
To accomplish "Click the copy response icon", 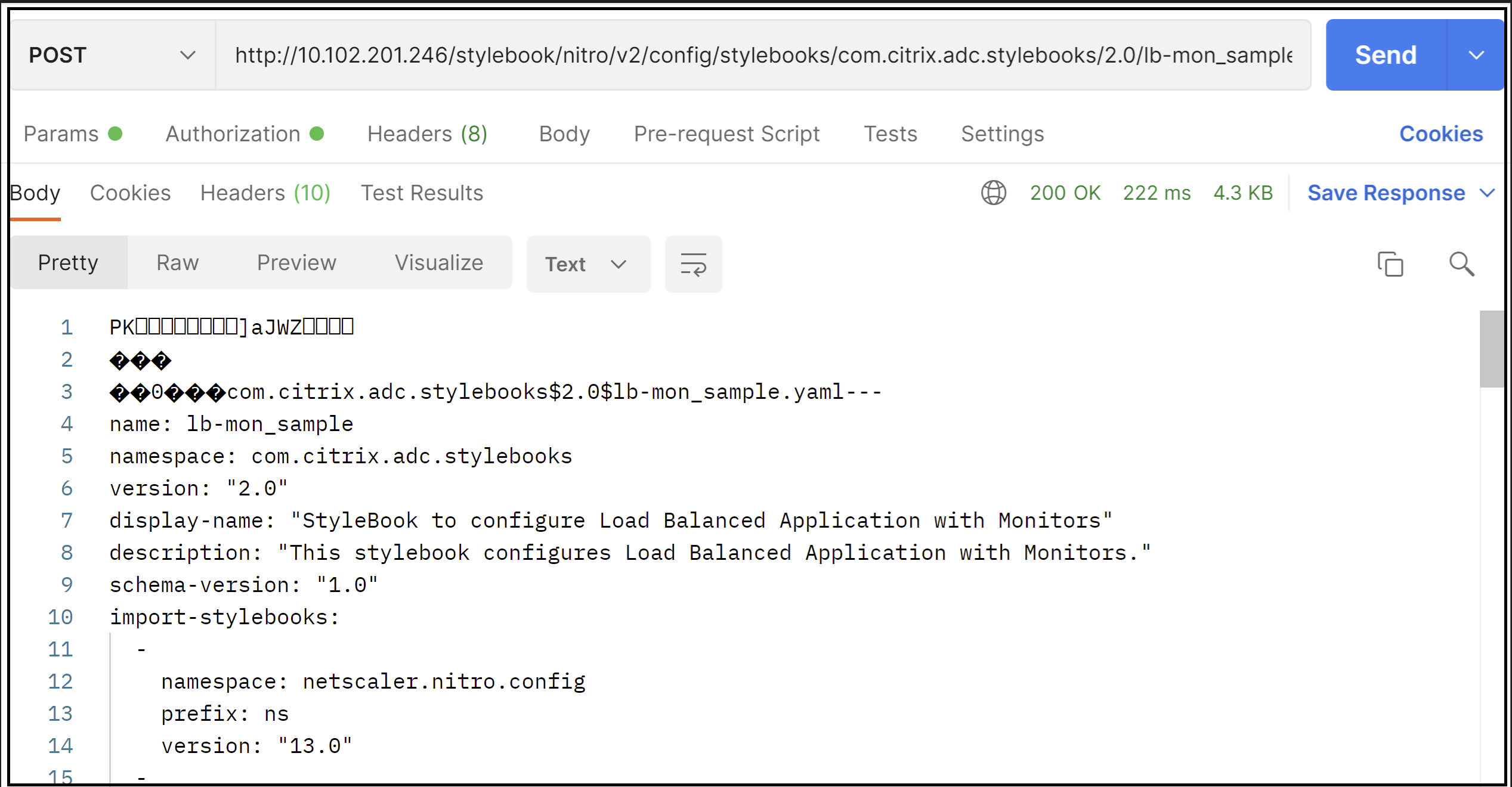I will click(1390, 264).
